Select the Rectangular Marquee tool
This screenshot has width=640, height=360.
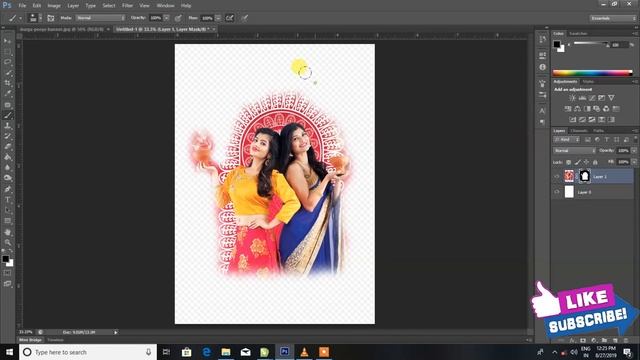tap(7, 51)
